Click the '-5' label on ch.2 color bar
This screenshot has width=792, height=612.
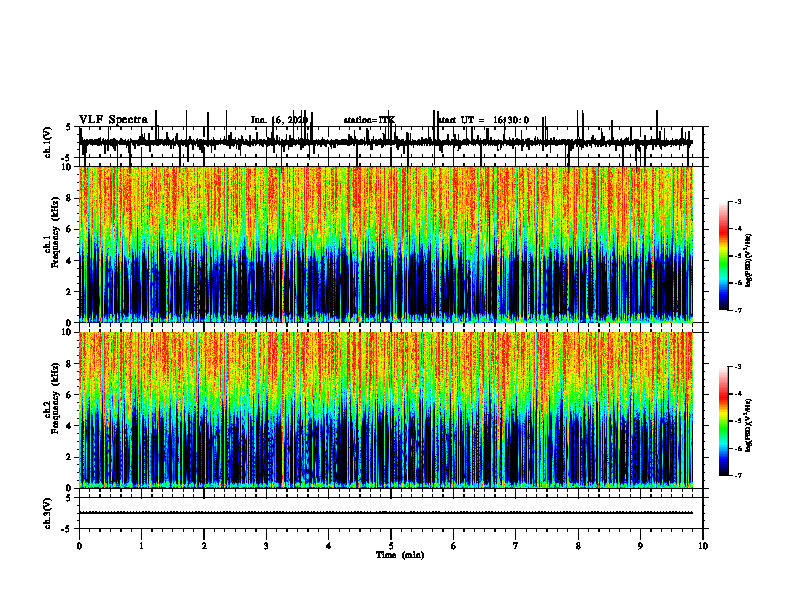[737, 421]
